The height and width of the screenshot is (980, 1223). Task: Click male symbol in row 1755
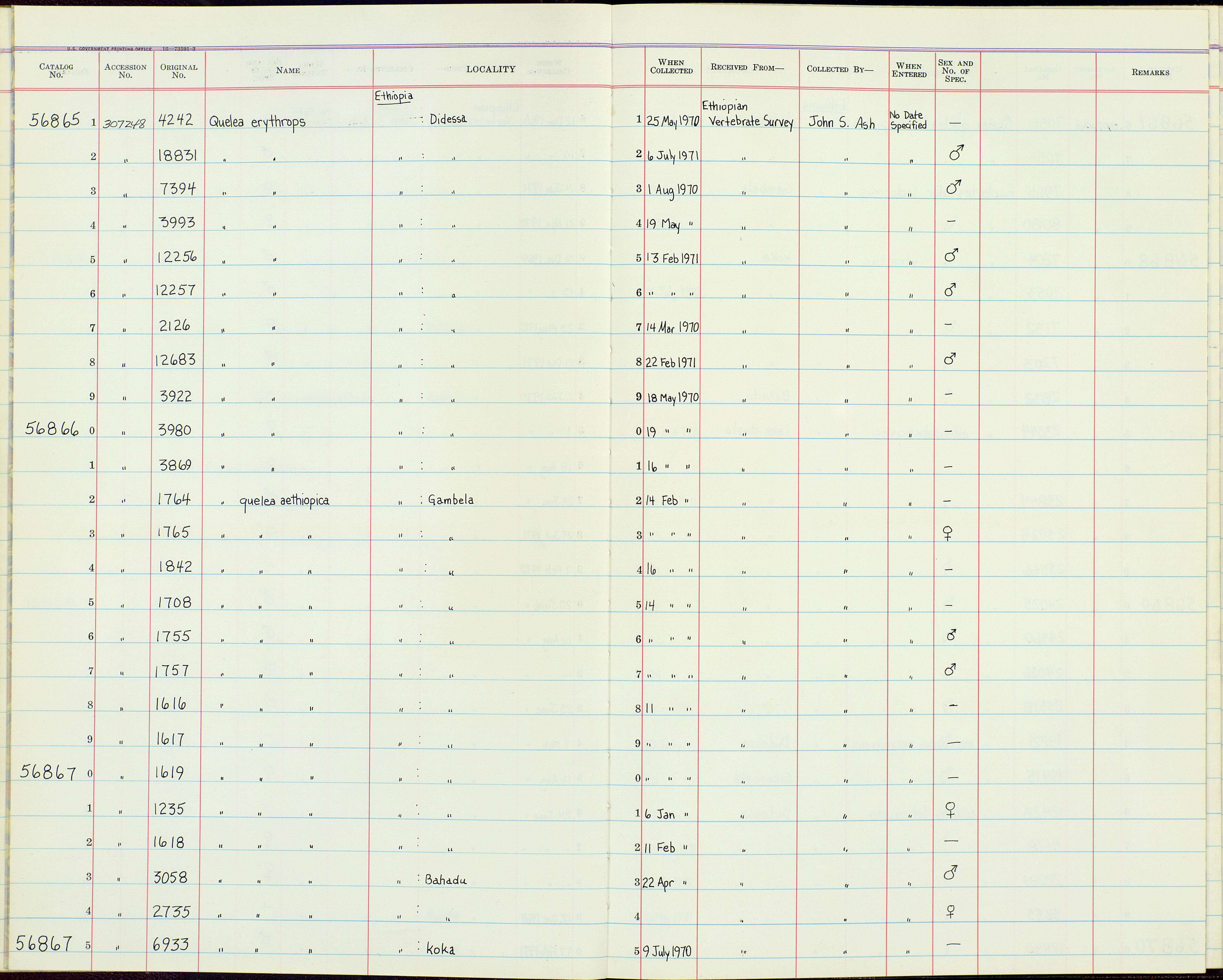pyautogui.click(x=951, y=635)
